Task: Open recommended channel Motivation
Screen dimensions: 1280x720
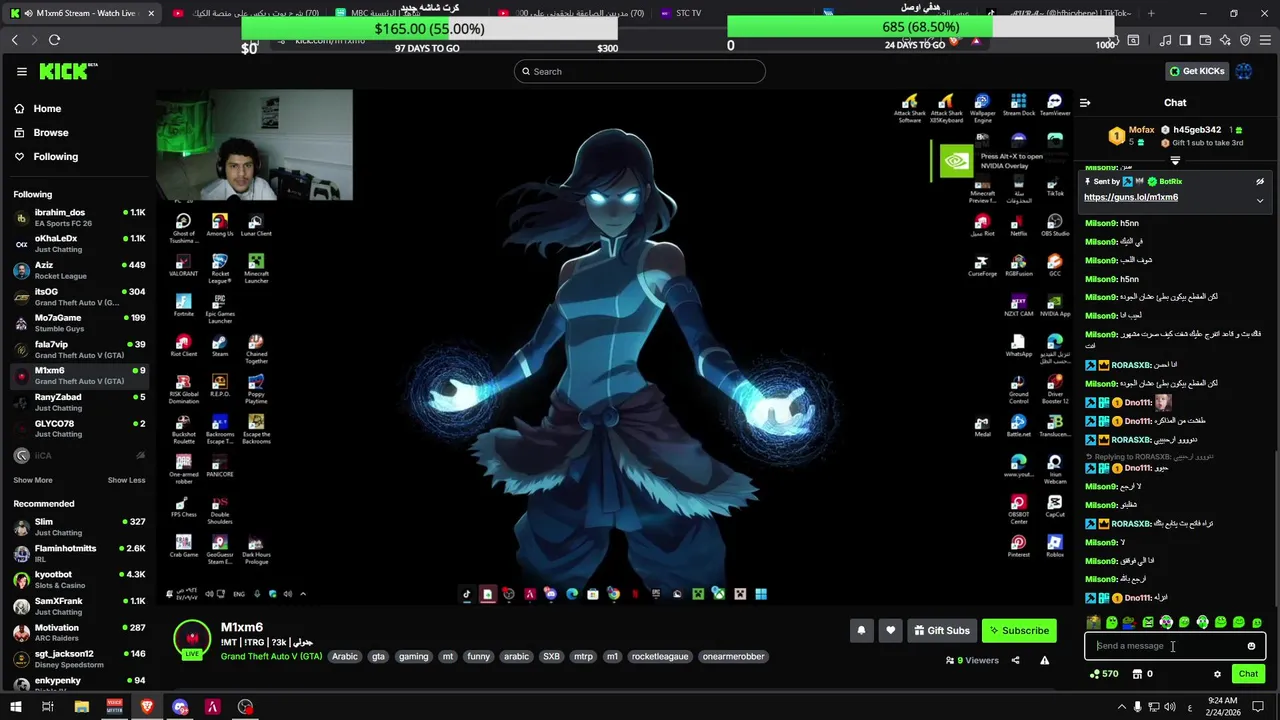Action: [x=78, y=633]
